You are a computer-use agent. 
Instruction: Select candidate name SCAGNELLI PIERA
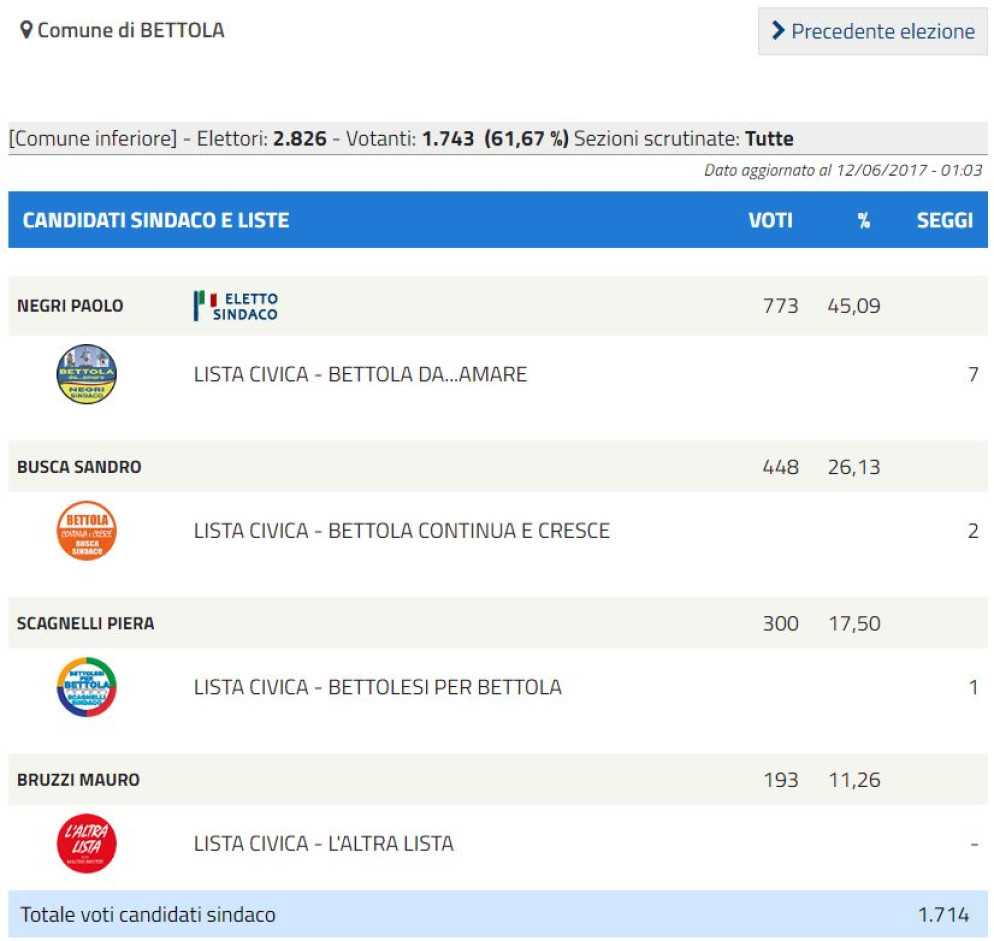(85, 623)
